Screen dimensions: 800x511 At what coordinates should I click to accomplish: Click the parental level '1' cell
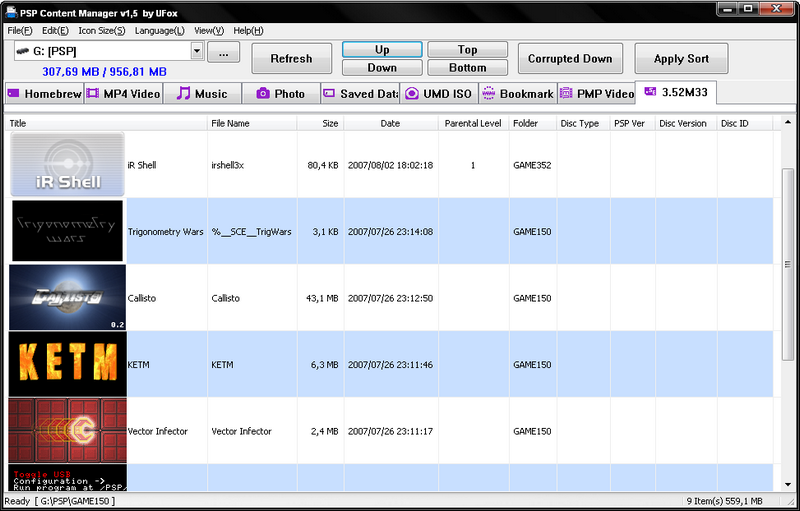click(x=473, y=165)
